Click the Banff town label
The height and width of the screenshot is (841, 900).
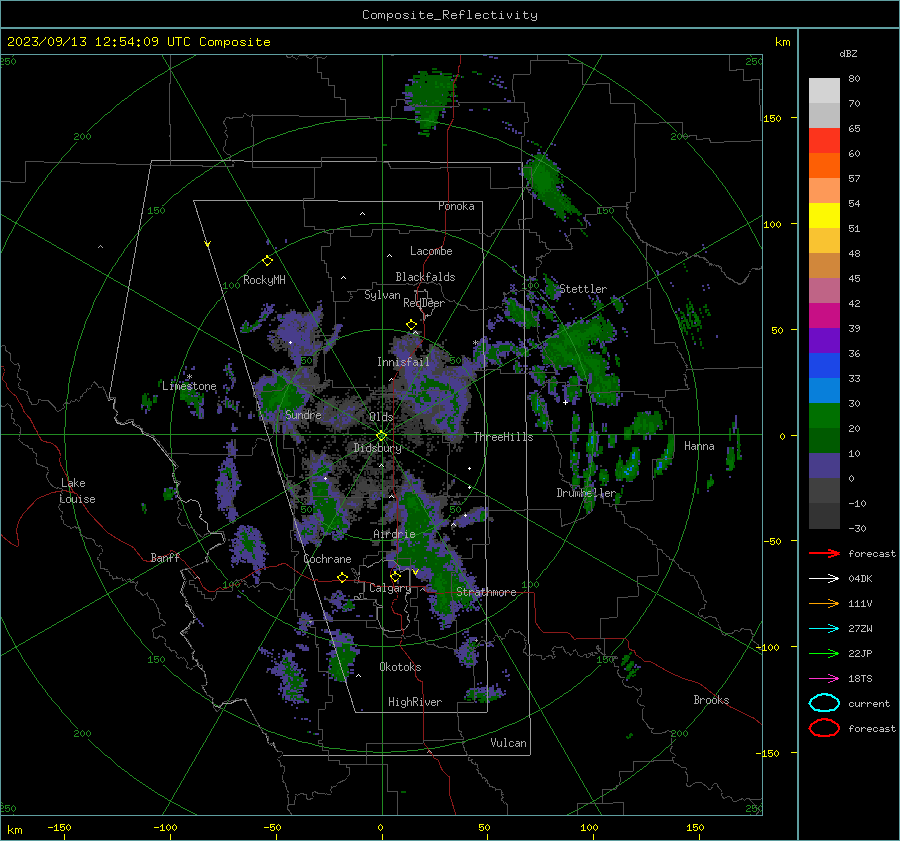pyautogui.click(x=165, y=557)
